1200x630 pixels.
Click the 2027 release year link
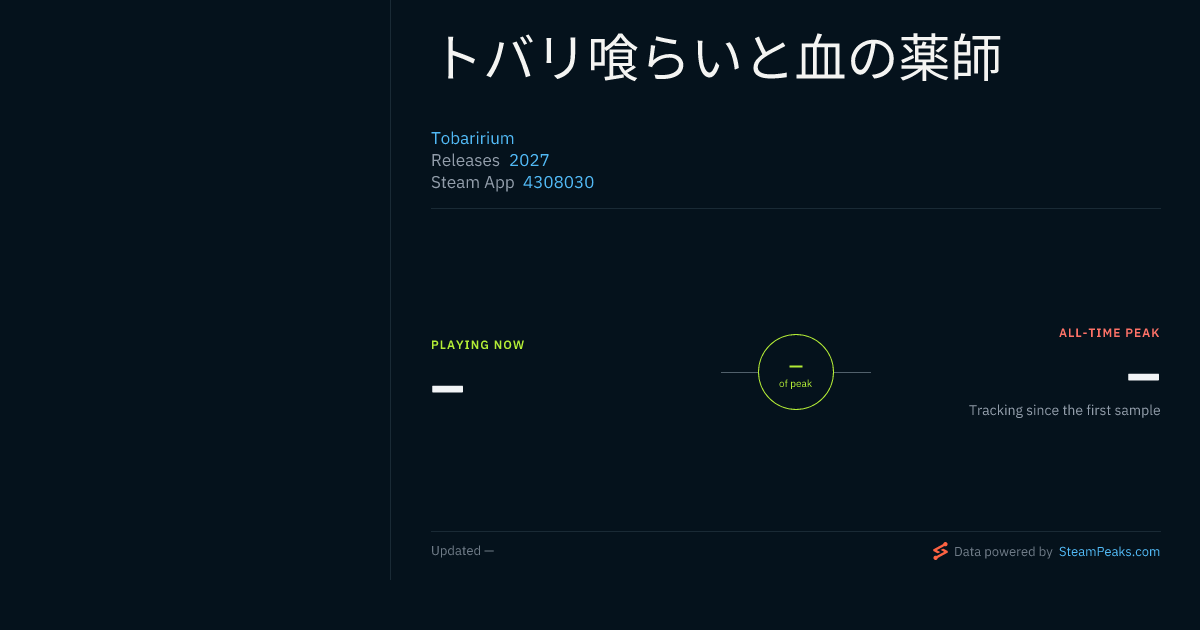point(529,160)
